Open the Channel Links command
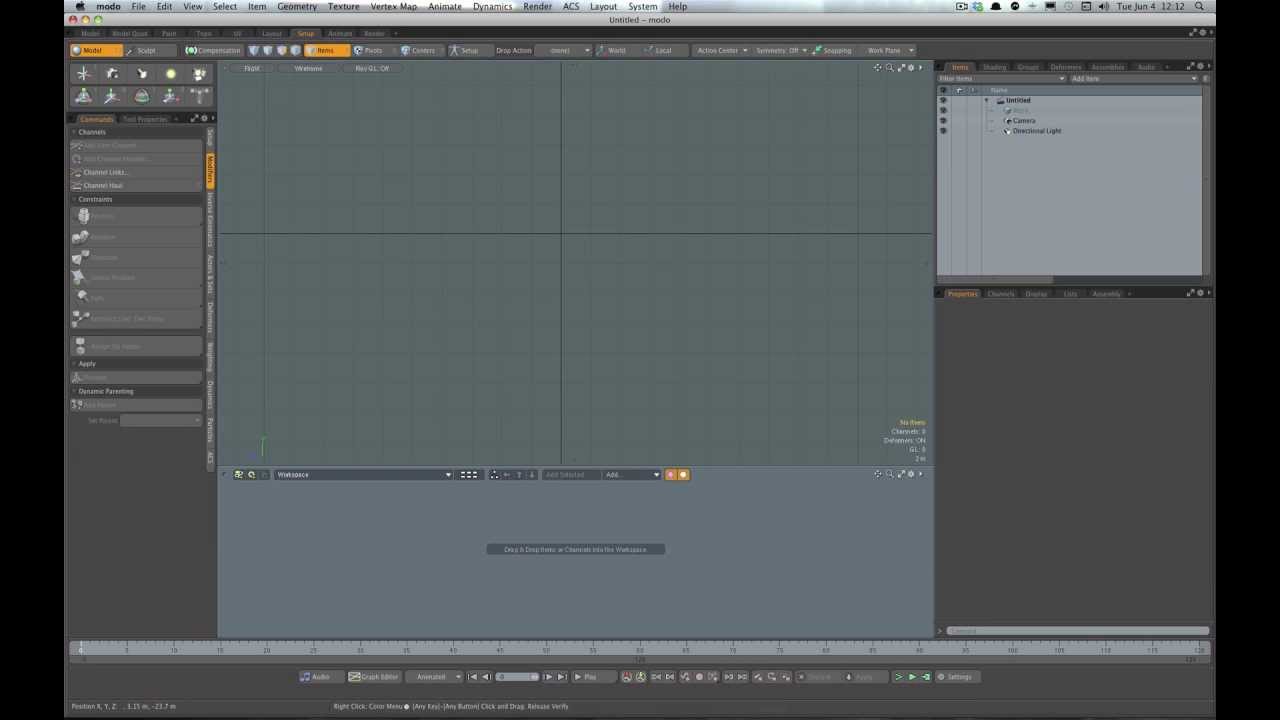Screen dimensions: 1280x720 136,172
